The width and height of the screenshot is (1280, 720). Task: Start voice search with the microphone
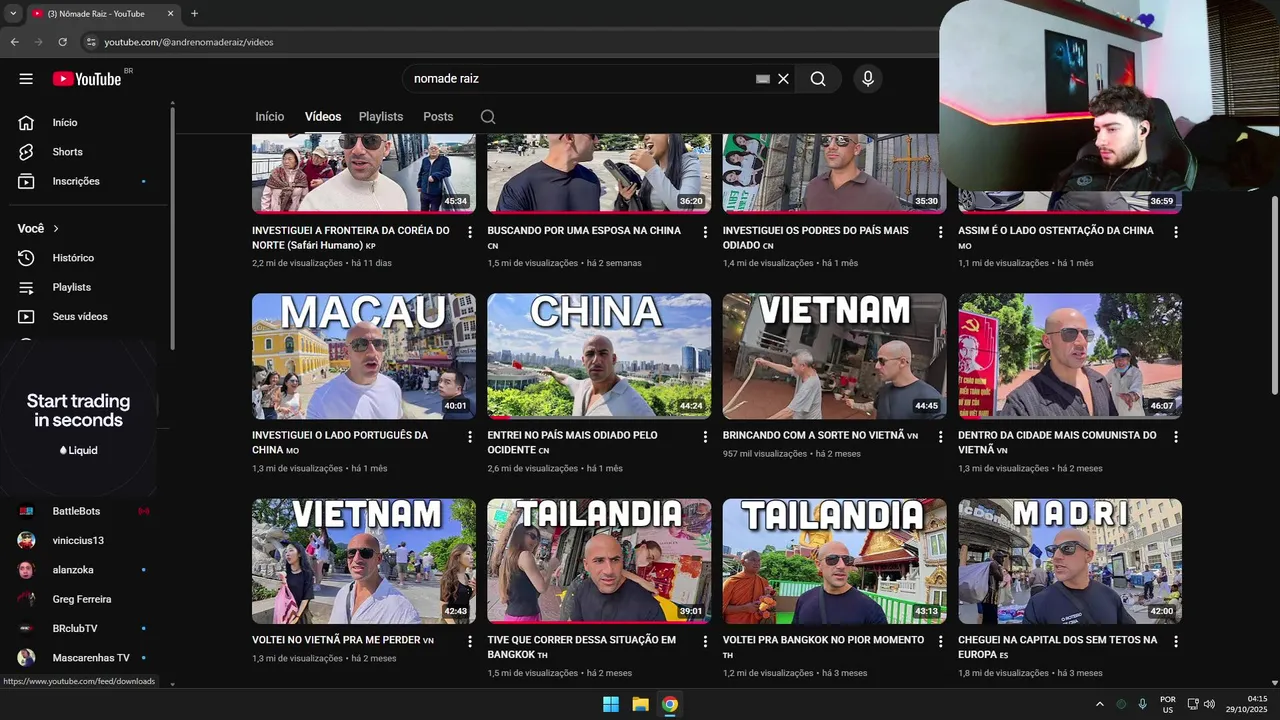pos(867,79)
